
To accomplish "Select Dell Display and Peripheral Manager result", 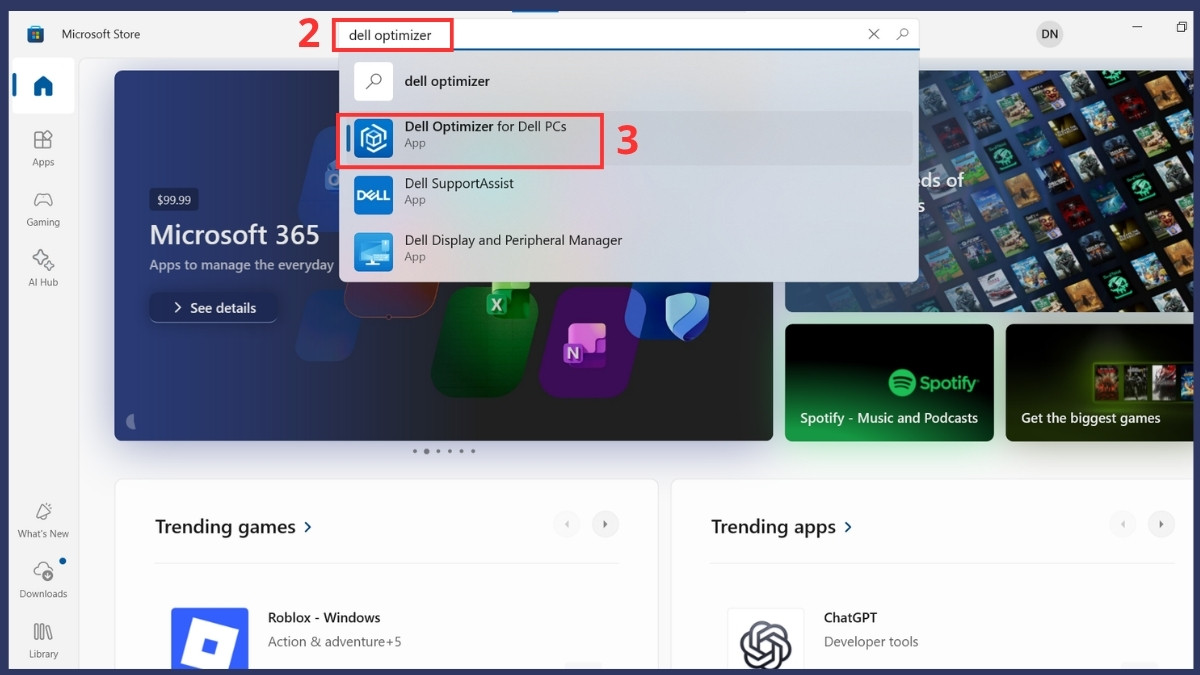I will [x=629, y=251].
